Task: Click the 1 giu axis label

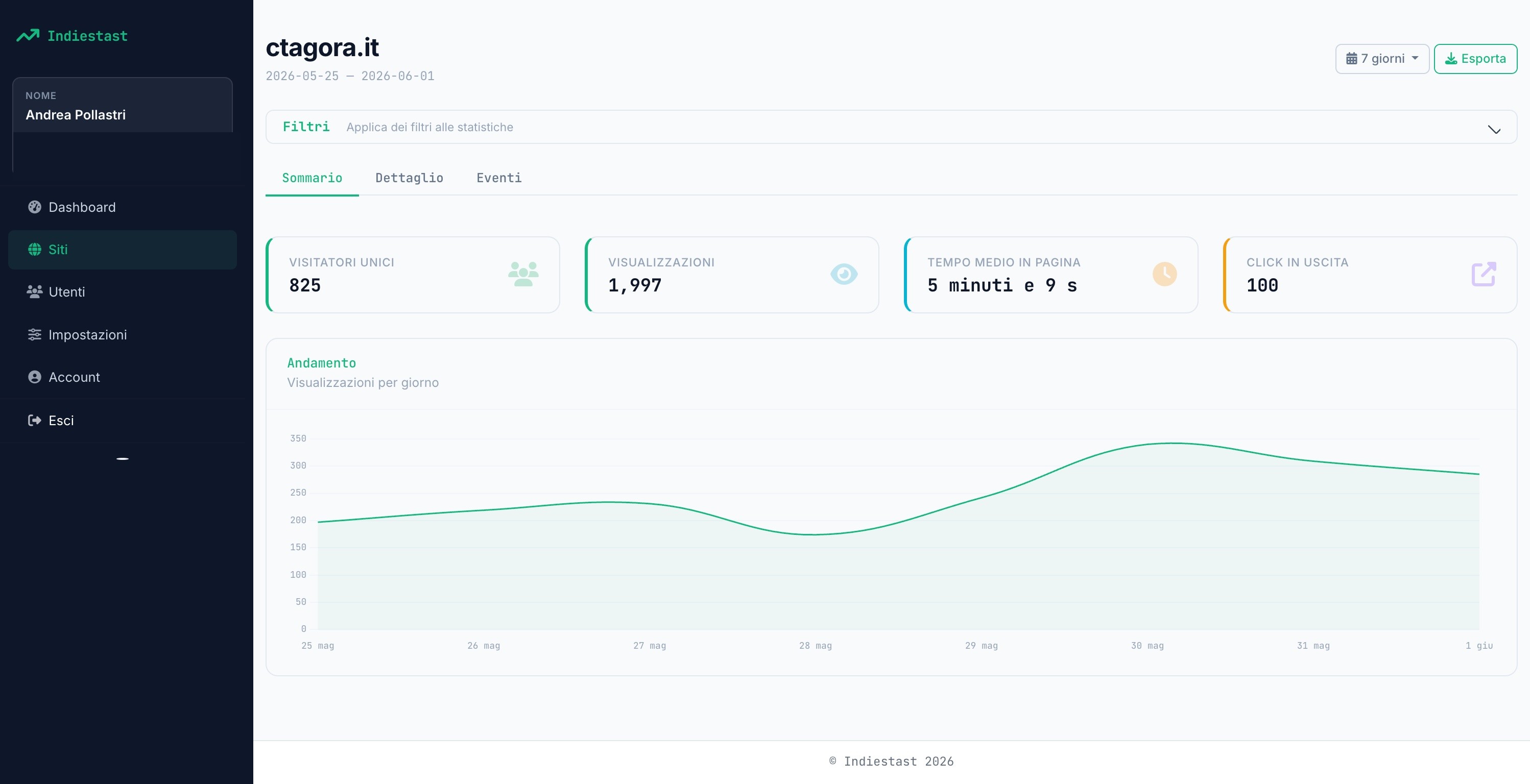Action: point(1479,645)
